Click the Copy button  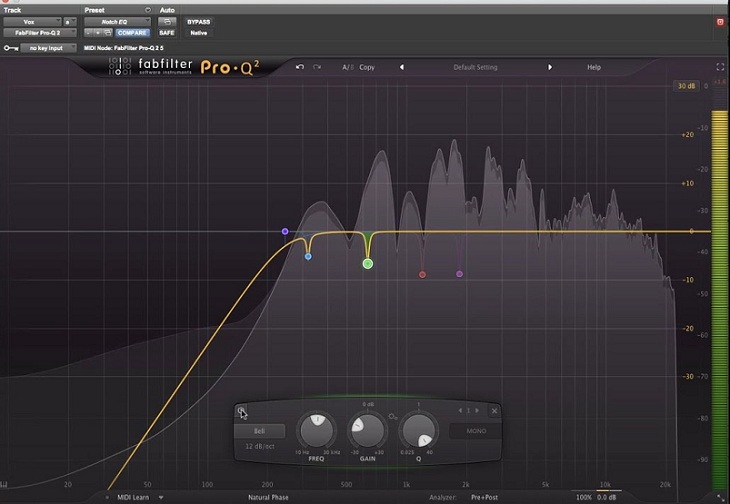(367, 67)
